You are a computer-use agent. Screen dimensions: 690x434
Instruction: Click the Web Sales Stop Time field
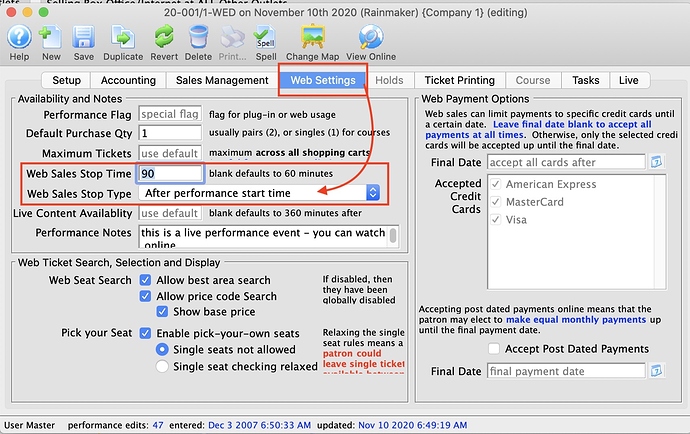[170, 173]
